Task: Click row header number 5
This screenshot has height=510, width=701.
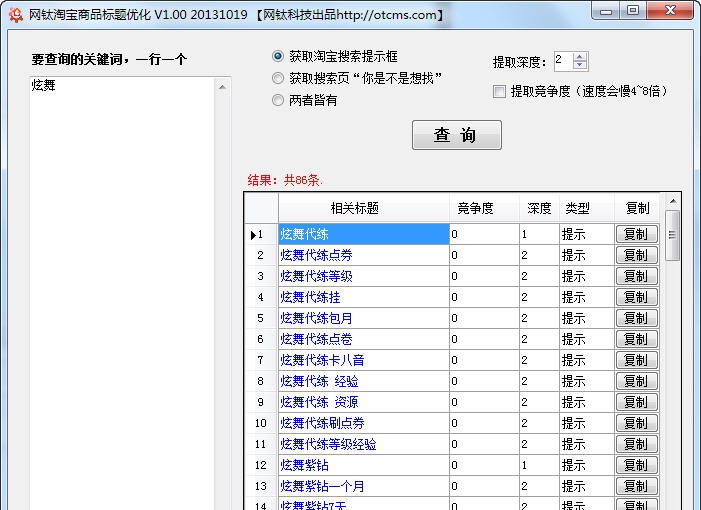Action: coord(261,318)
